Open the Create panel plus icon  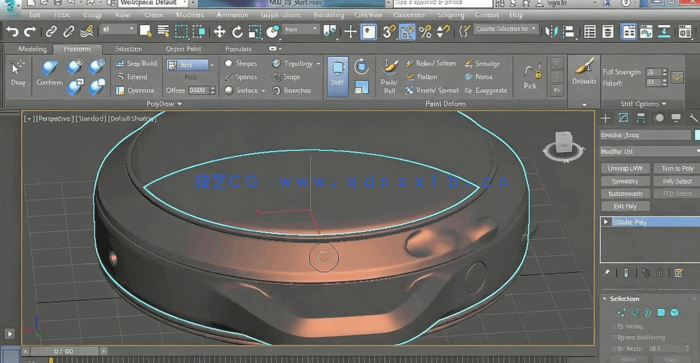(x=605, y=118)
